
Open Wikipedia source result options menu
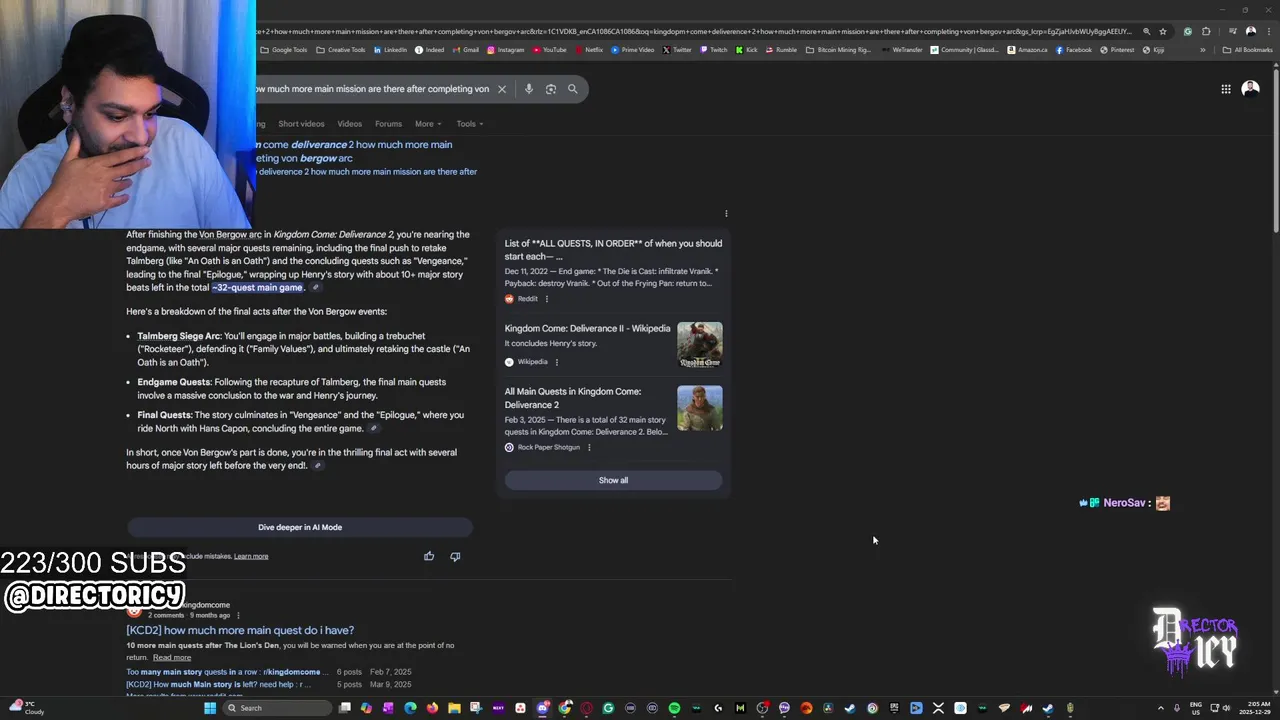(557, 362)
